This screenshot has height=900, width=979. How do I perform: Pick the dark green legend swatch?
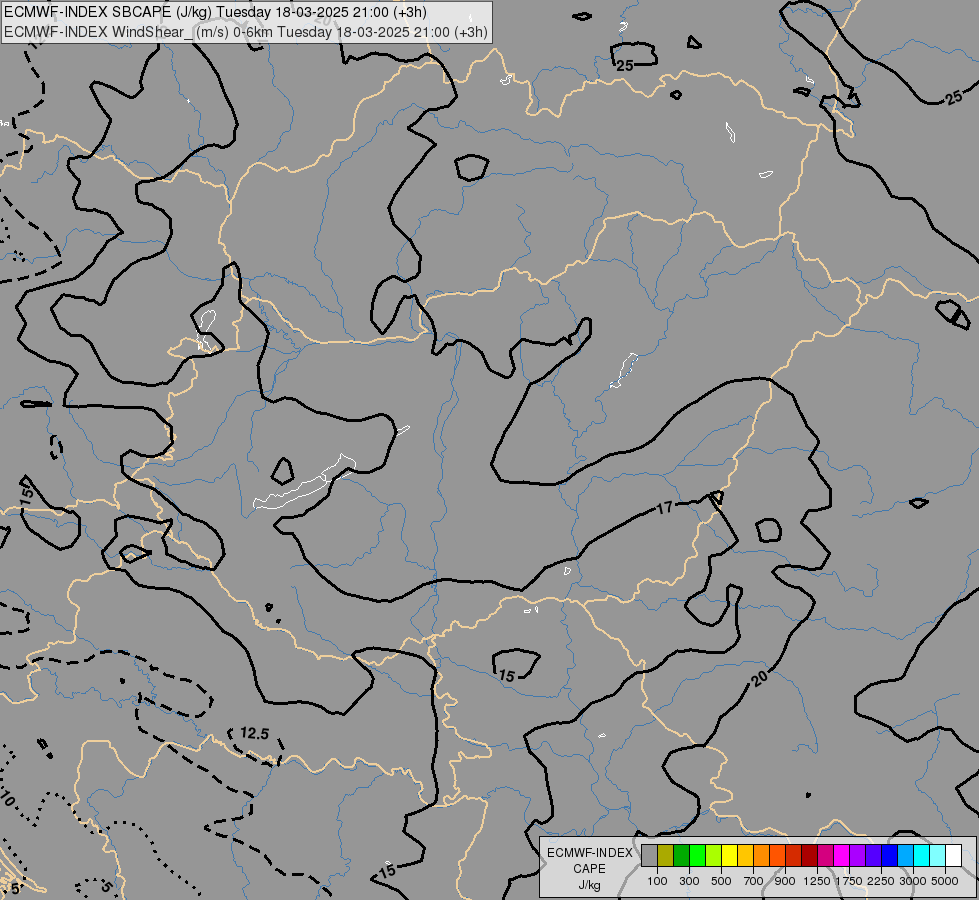click(x=682, y=856)
